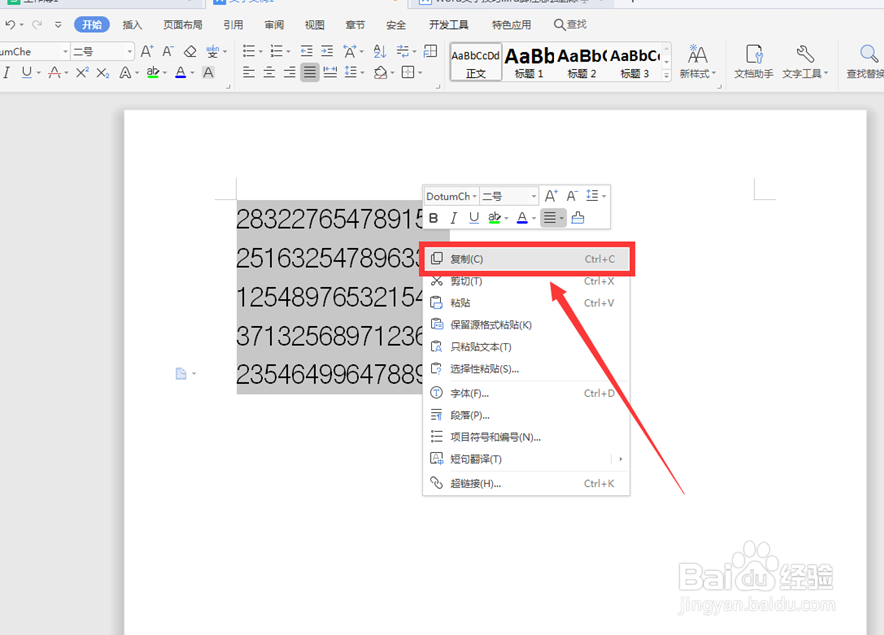Click the Show Formatting Marks table icon
884x635 pixels.
coord(431,51)
